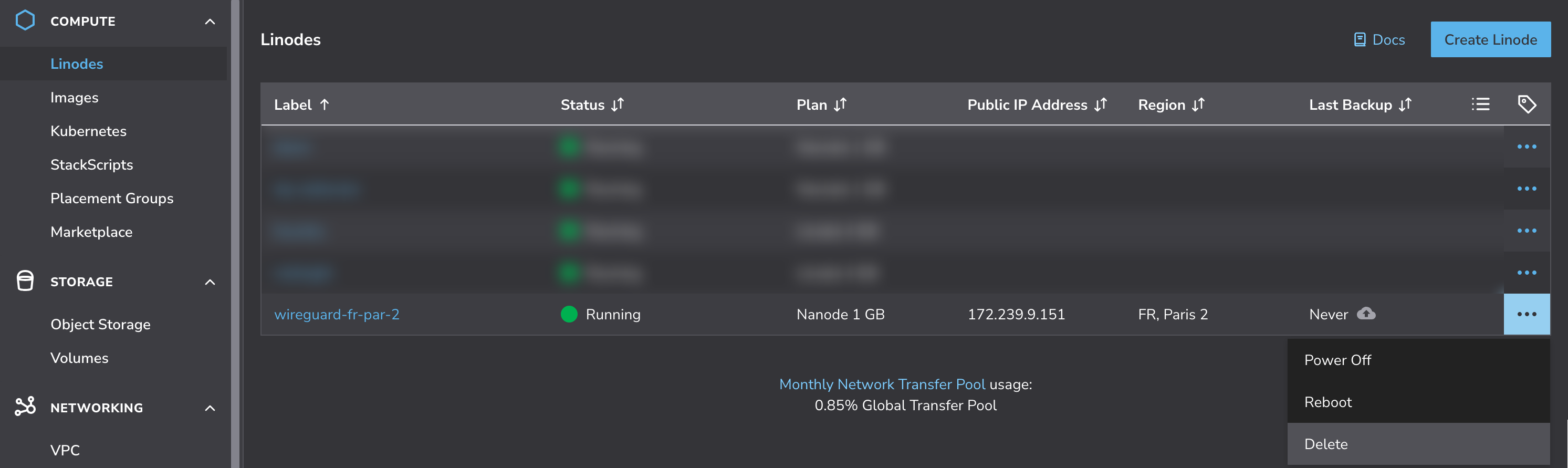1568x468 pixels.
Task: Click the Networking nodes icon in sidebar
Action: point(25,407)
